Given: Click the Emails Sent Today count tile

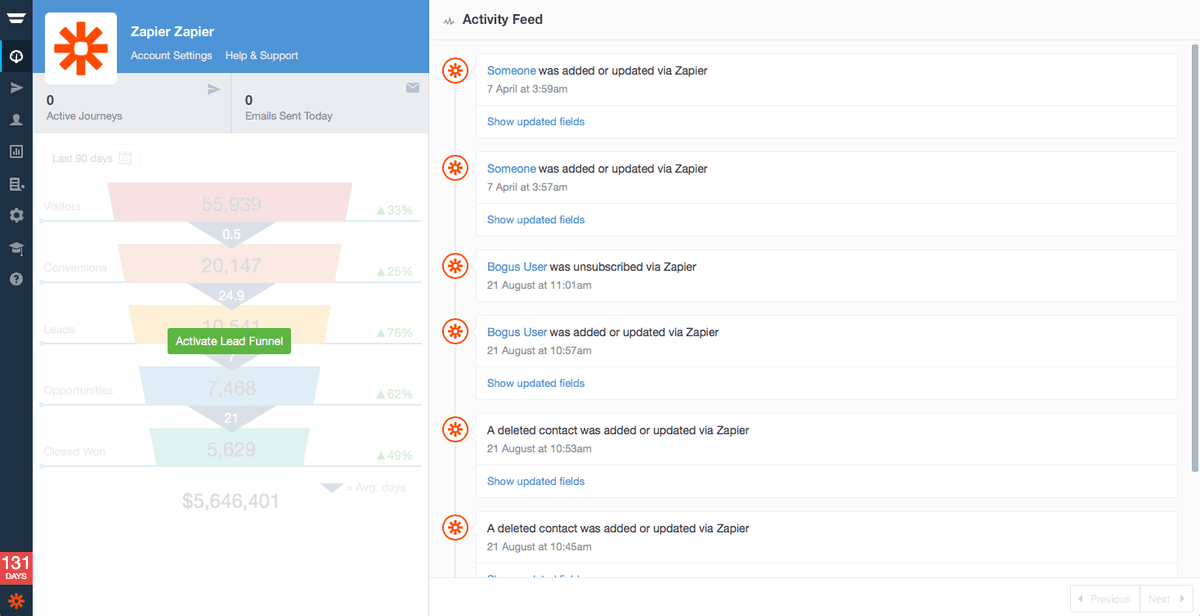Looking at the screenshot, I should coord(330,104).
